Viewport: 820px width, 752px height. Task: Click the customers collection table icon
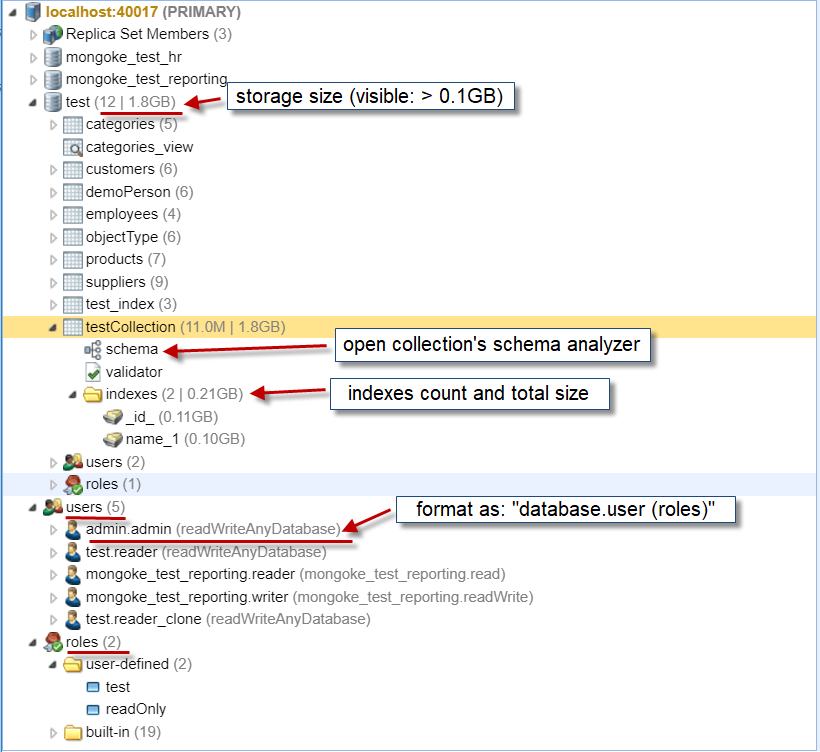point(73,169)
